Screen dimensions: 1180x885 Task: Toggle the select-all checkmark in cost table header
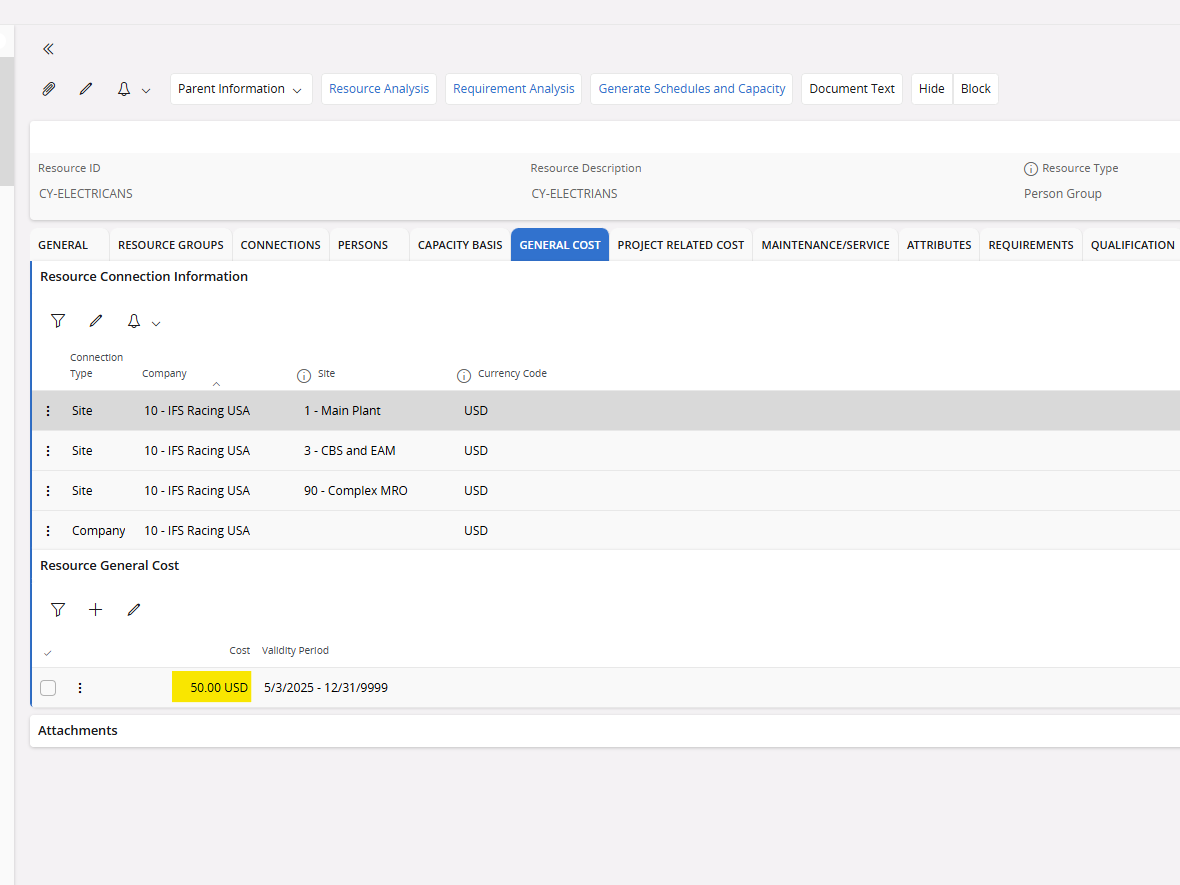coord(47,652)
